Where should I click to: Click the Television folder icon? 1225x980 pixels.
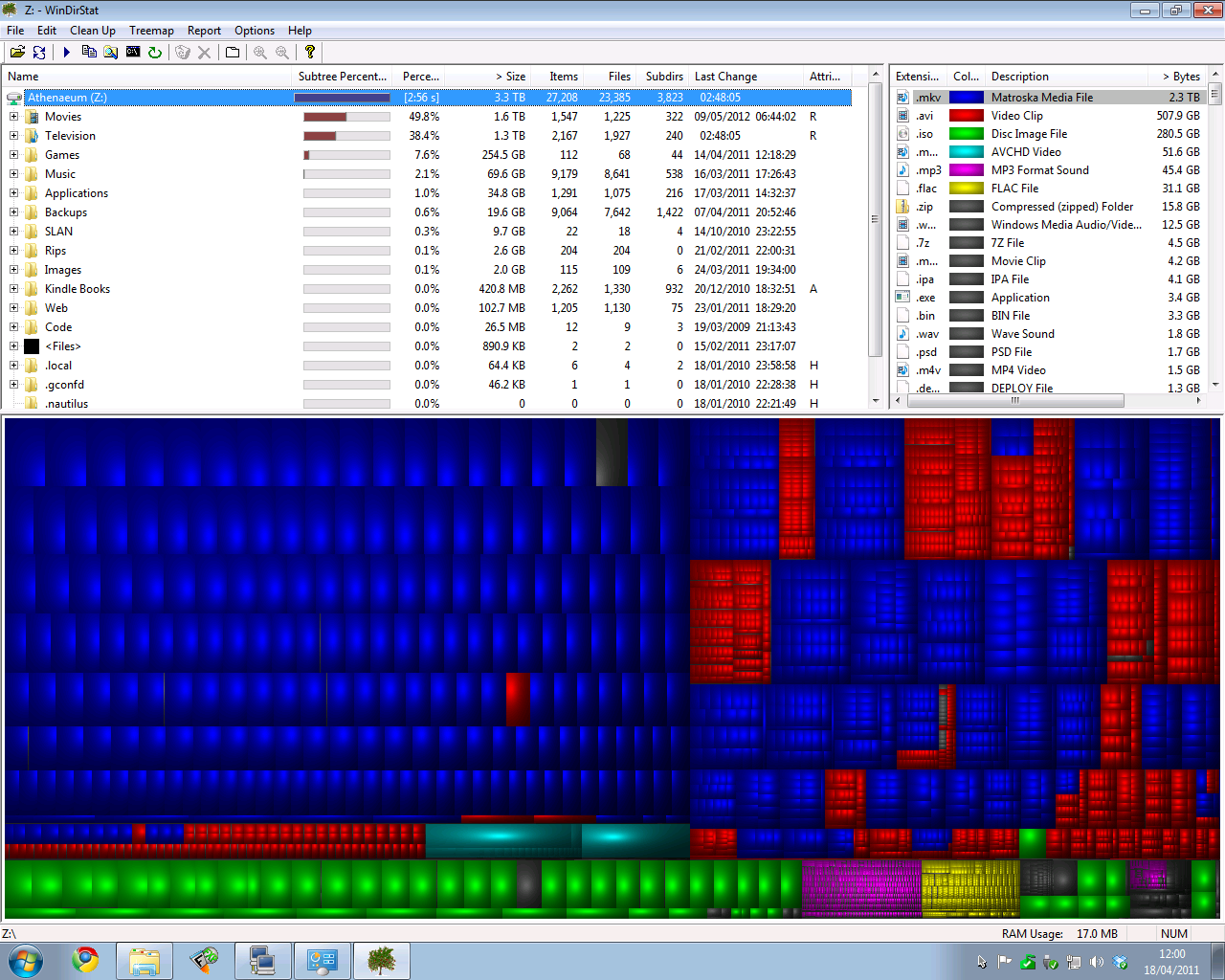coord(32,136)
